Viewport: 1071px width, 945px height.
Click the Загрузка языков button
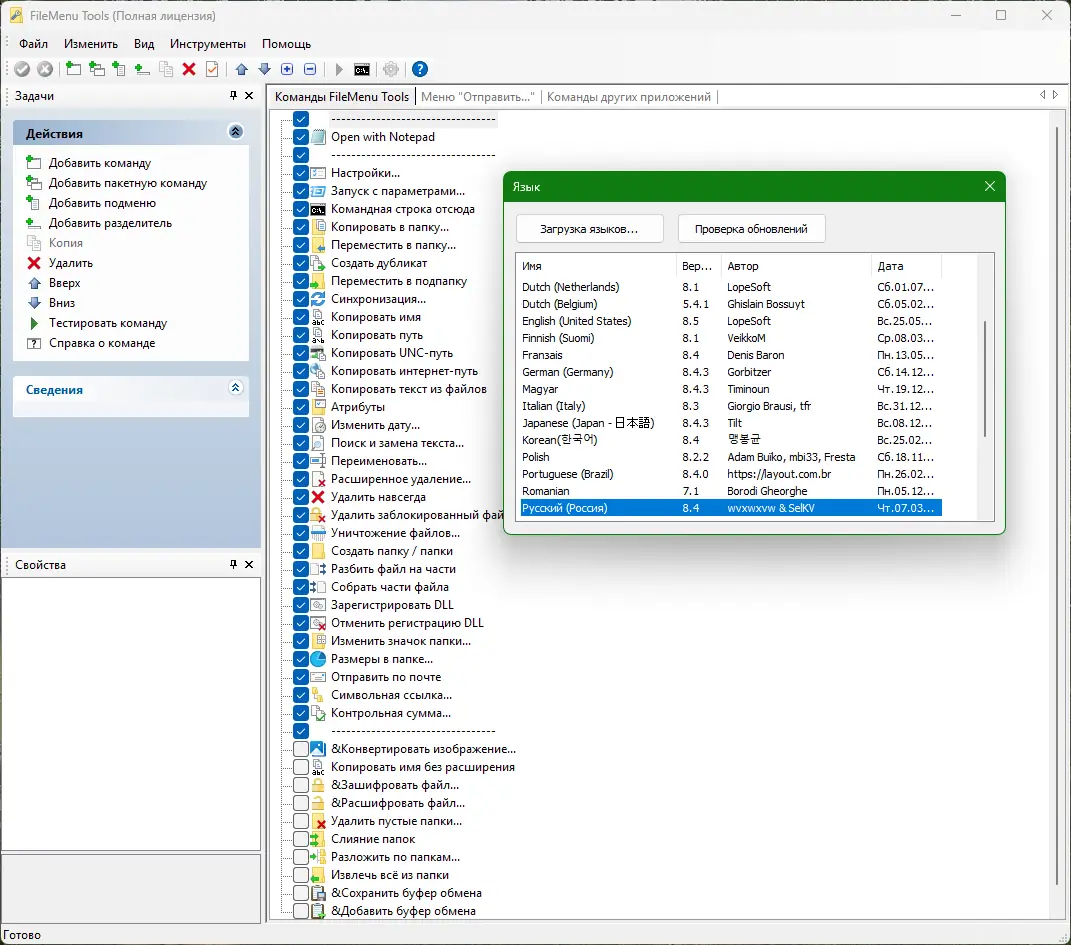click(x=588, y=229)
